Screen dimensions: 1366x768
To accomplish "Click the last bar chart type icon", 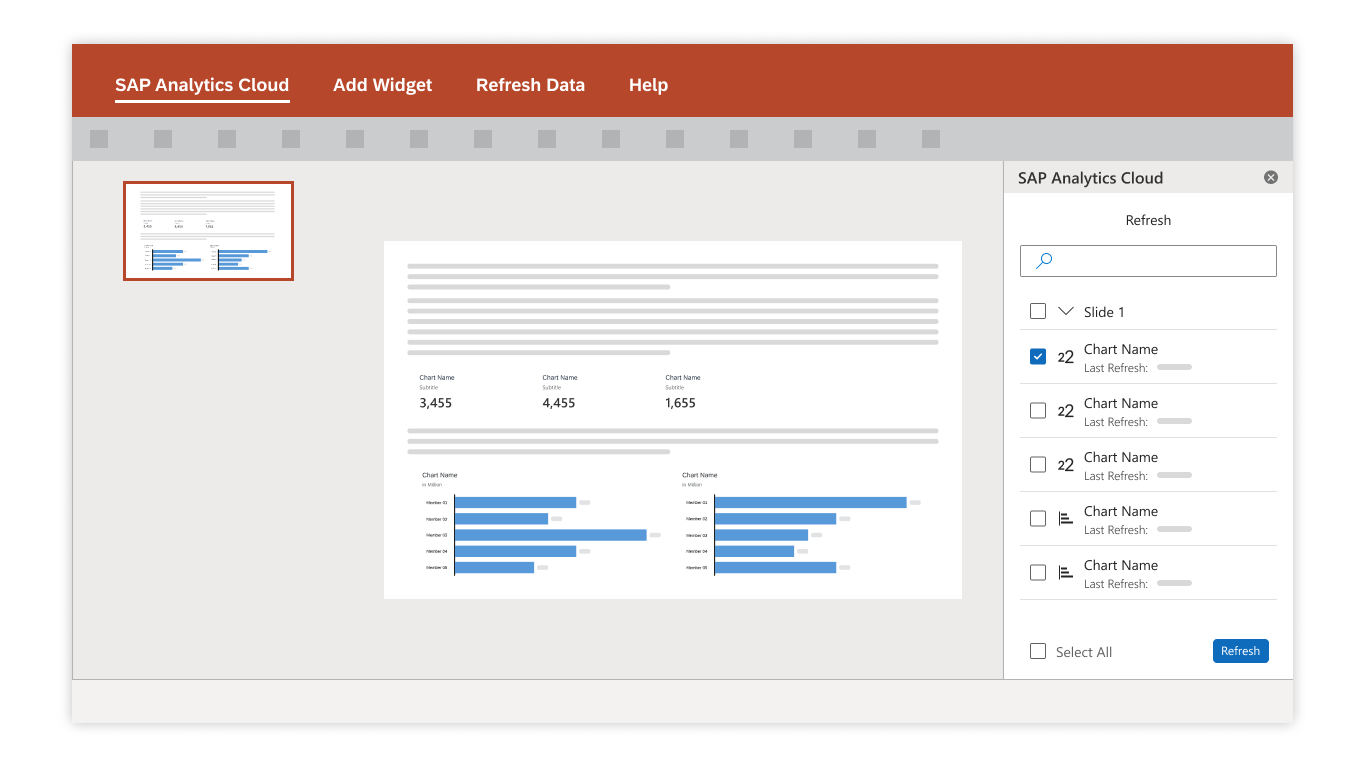I will (x=1066, y=573).
